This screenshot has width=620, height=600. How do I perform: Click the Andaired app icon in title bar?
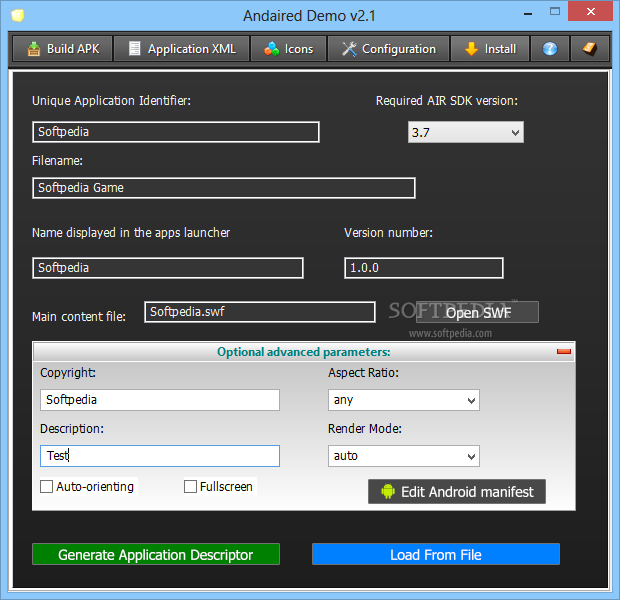(17, 15)
